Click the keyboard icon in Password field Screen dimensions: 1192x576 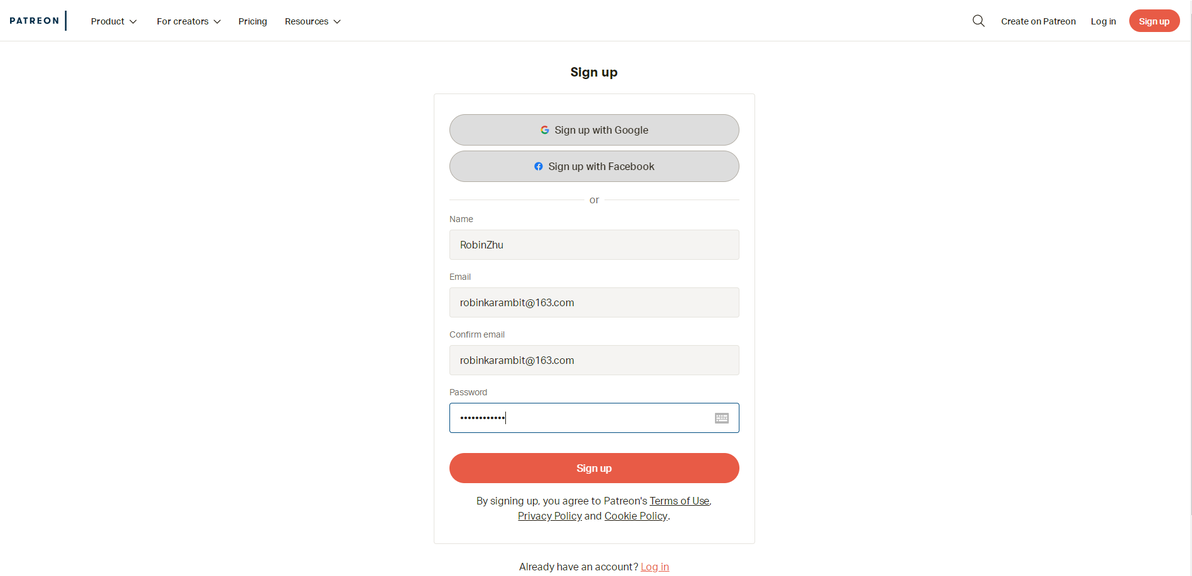point(721,418)
